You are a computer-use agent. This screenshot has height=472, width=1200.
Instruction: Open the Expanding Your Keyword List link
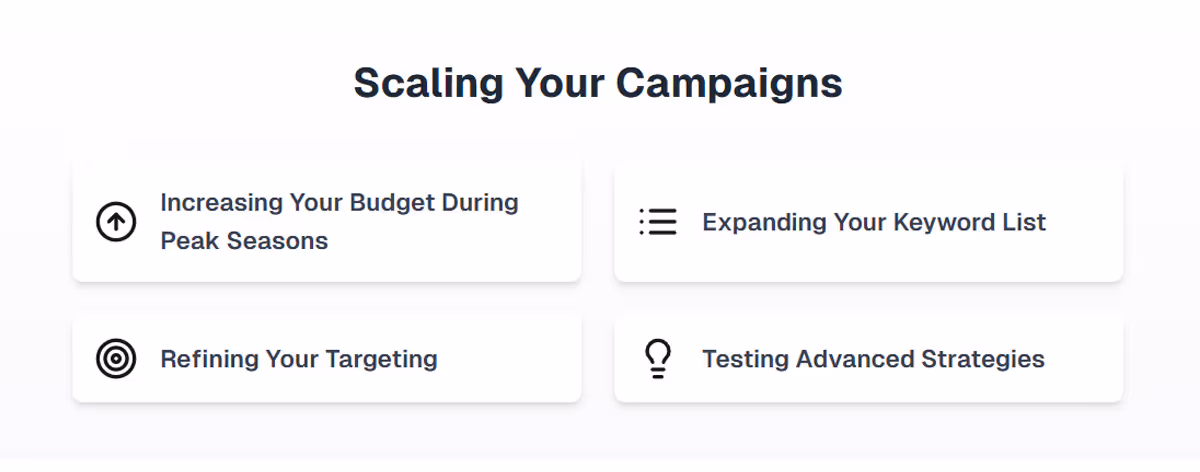pyautogui.click(x=874, y=221)
